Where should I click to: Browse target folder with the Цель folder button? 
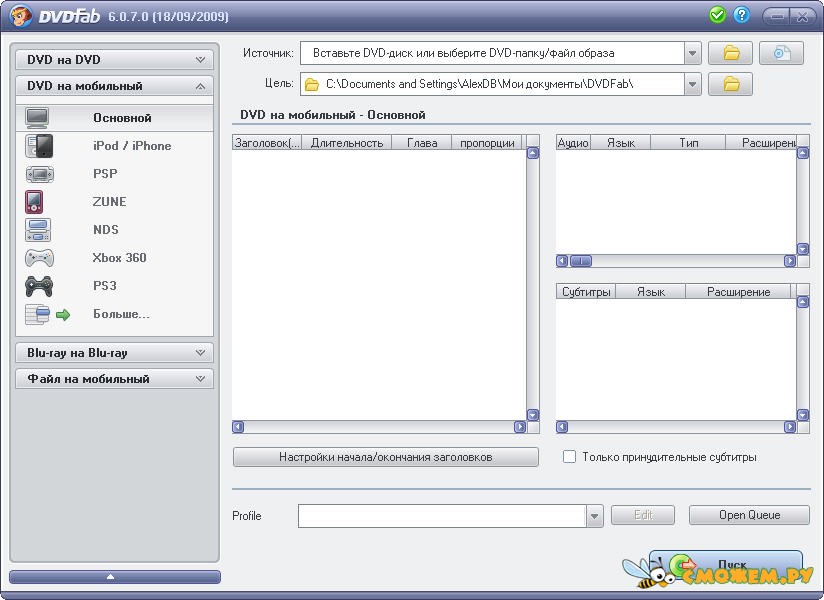pos(730,84)
